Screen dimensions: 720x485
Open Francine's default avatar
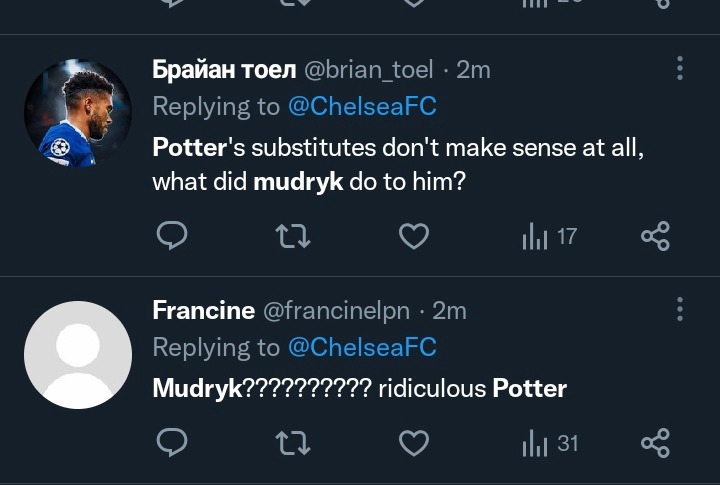tap(78, 355)
